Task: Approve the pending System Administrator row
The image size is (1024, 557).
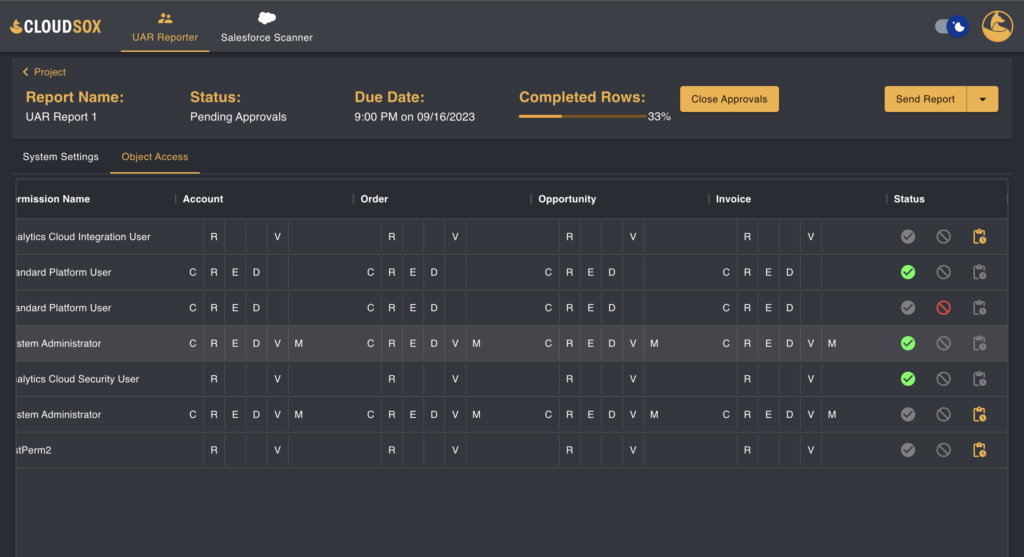Action: [x=908, y=415]
